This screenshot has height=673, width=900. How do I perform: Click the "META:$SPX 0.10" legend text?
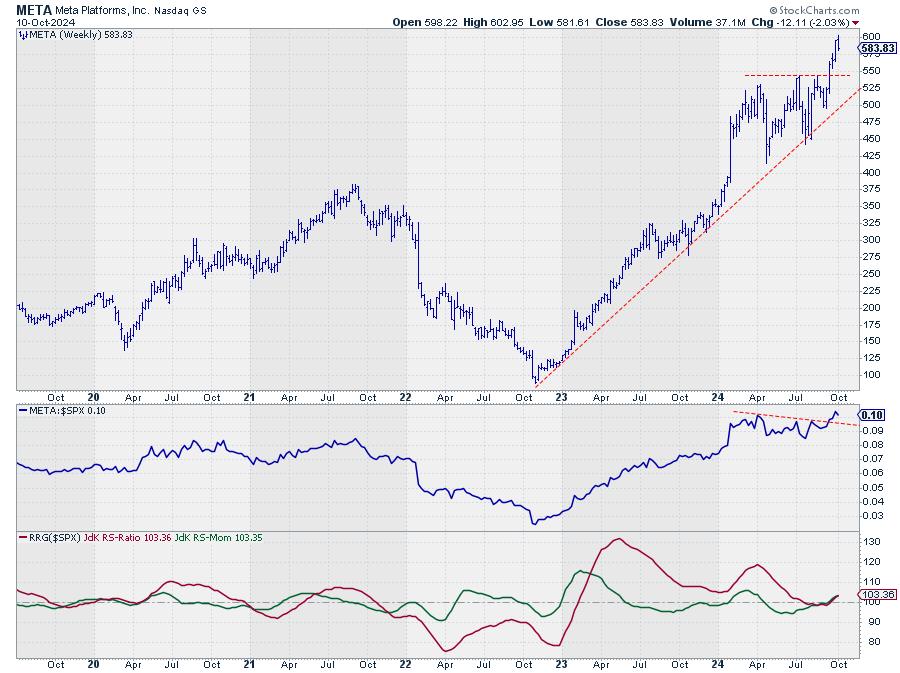(67, 411)
